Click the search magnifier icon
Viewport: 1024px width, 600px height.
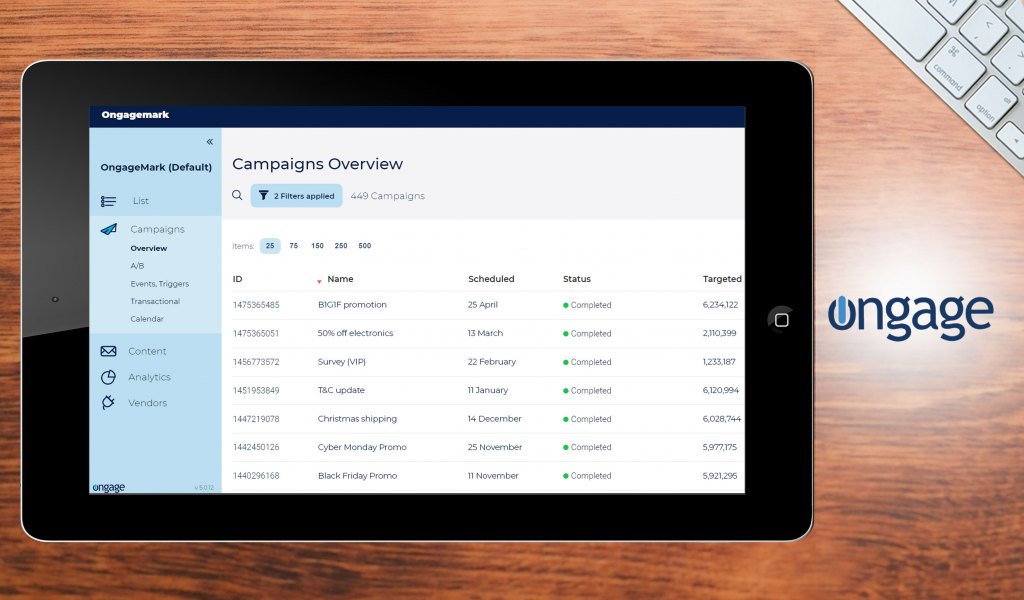pyautogui.click(x=237, y=196)
